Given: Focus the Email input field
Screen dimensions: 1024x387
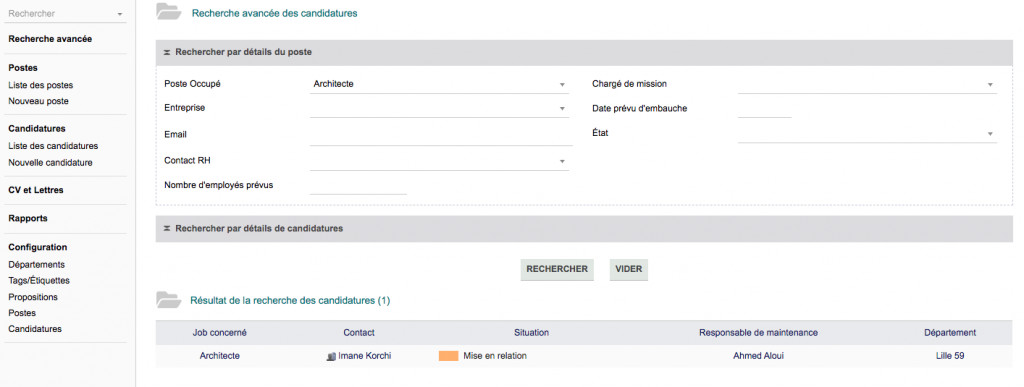Looking at the screenshot, I should 441,135.
